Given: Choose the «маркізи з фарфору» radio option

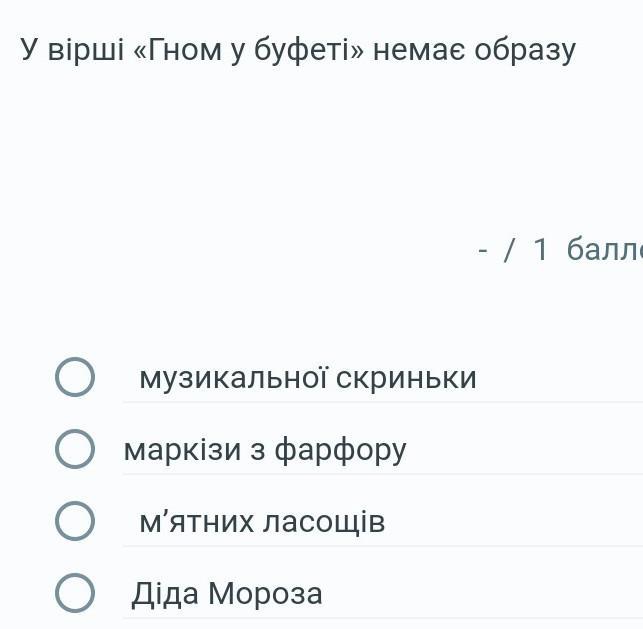Looking at the screenshot, I should [x=75, y=450].
